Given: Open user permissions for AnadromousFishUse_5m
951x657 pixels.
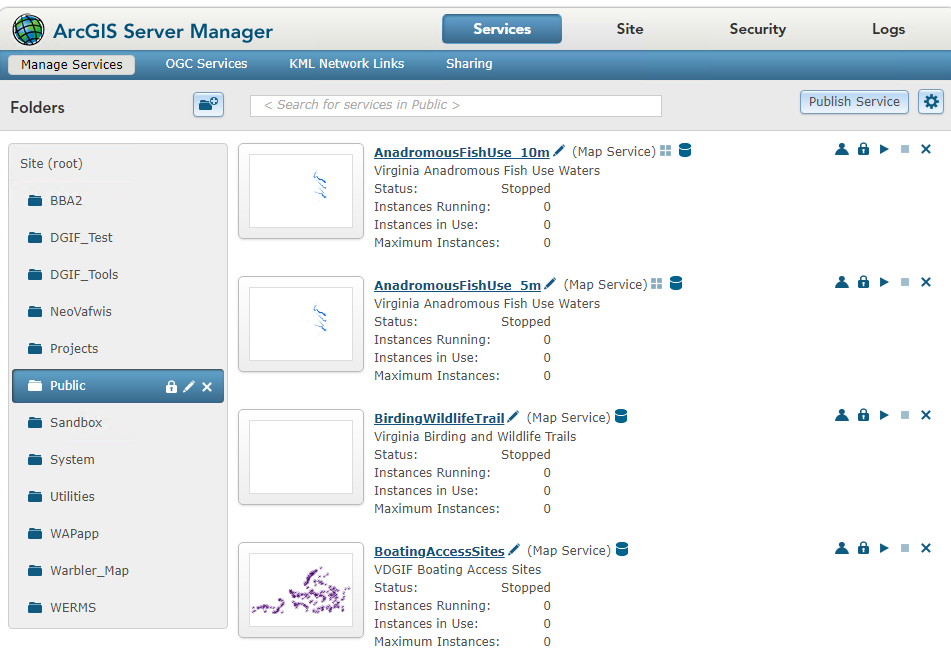Looking at the screenshot, I should [842, 282].
